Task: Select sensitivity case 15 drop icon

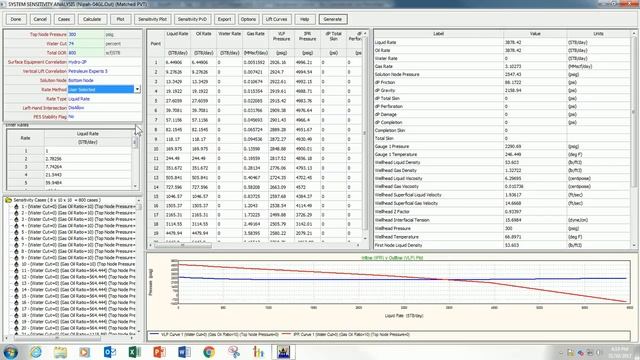Action: pyautogui.click(x=16, y=296)
